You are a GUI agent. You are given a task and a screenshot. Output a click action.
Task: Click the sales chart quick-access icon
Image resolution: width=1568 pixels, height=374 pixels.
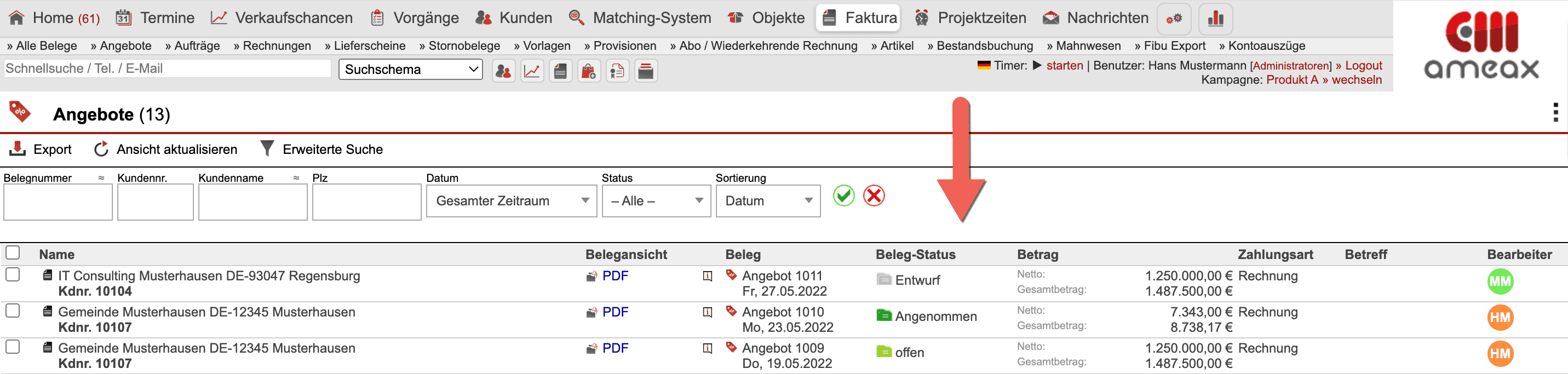532,71
